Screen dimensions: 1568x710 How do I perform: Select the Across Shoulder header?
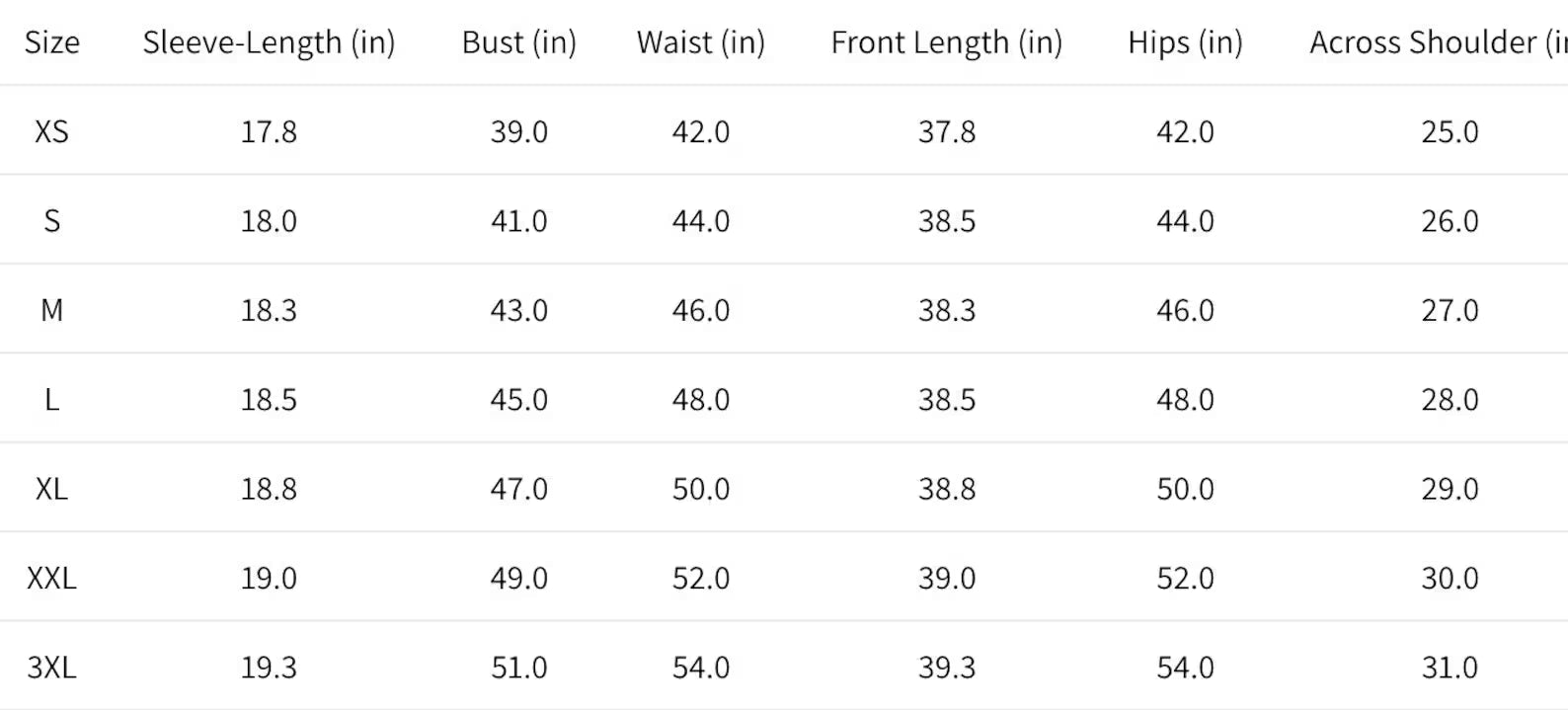(1439, 42)
